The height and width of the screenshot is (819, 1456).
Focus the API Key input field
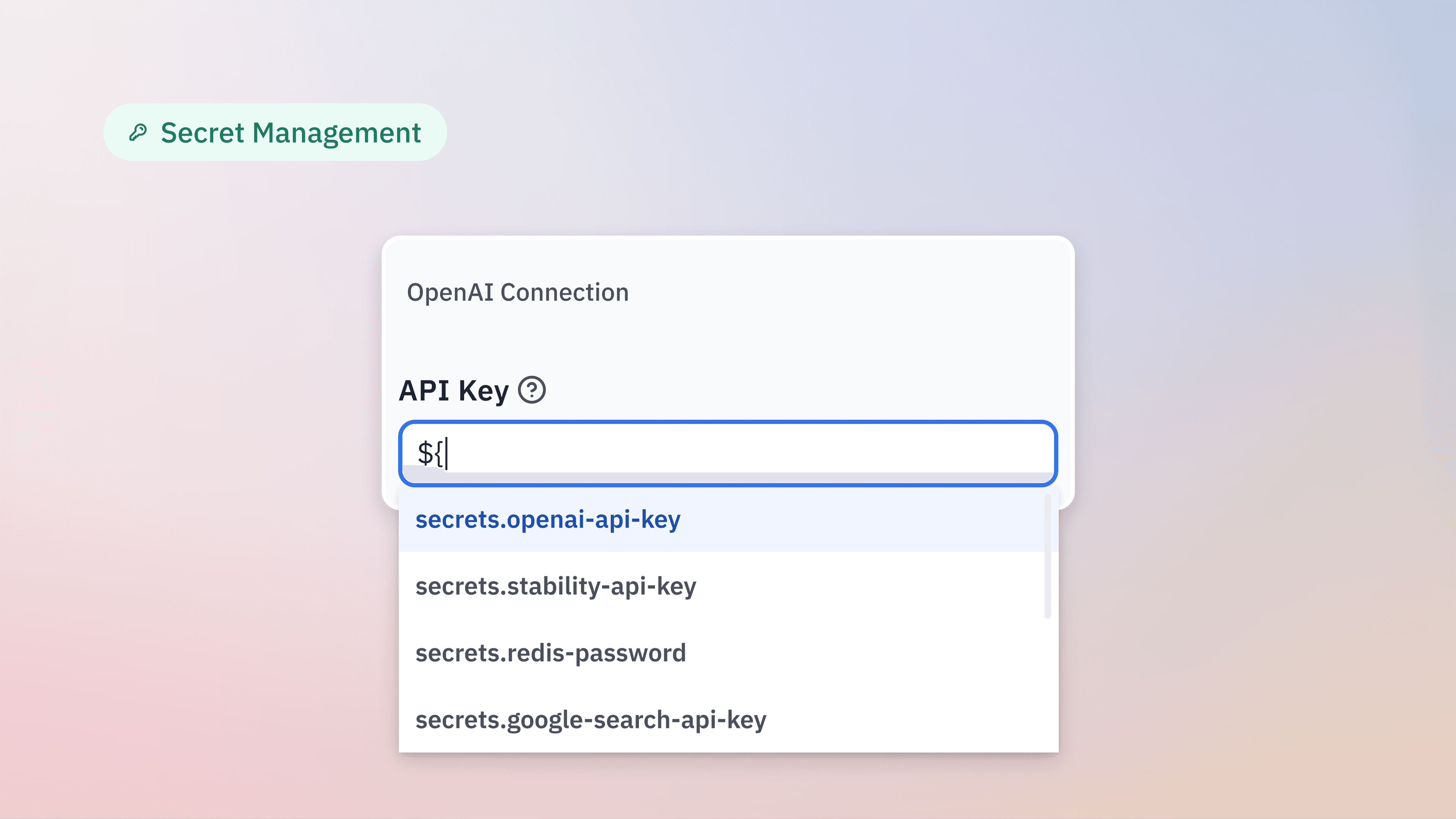[x=728, y=453]
